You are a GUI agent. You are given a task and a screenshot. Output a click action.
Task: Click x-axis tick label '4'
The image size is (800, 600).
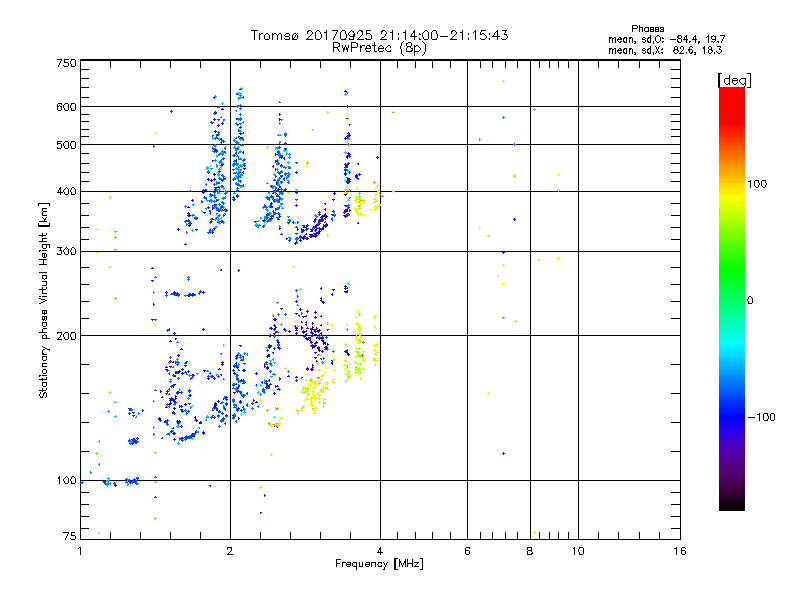(x=380, y=551)
